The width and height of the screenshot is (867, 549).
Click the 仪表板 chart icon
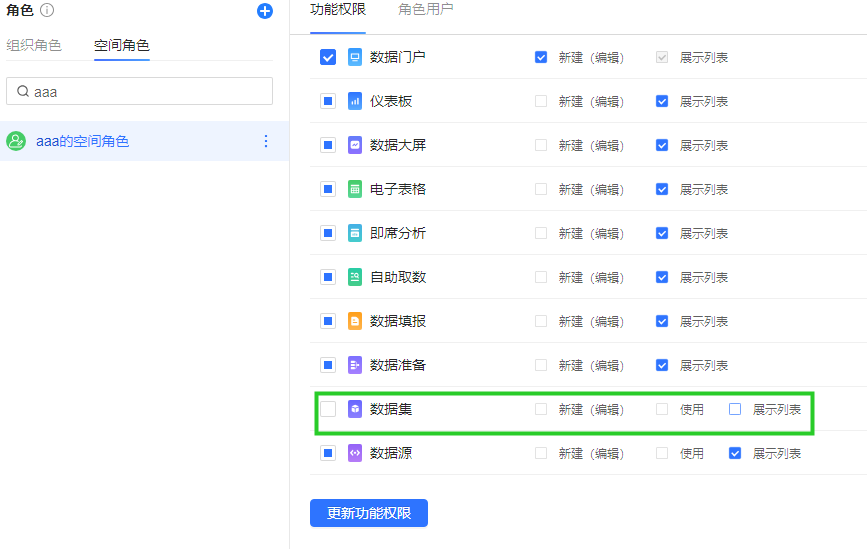(355, 101)
